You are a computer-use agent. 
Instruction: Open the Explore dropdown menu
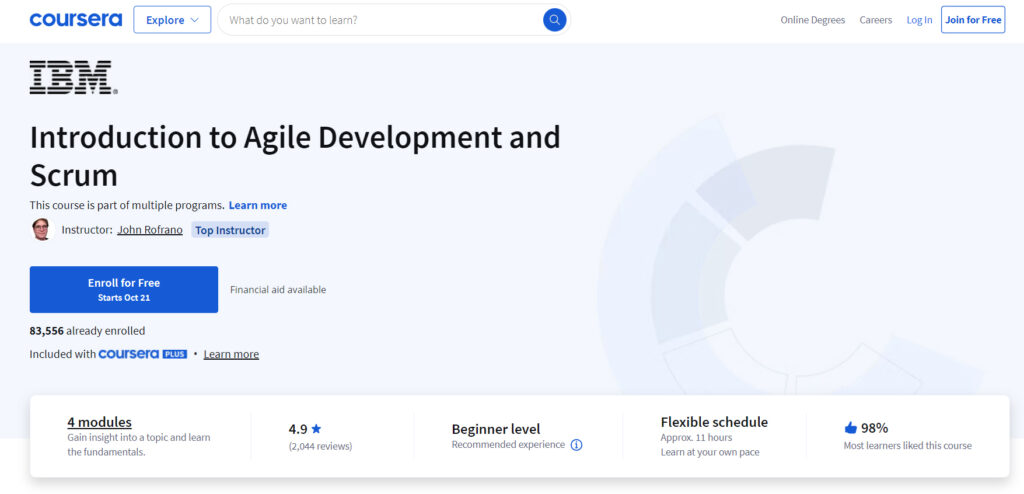(x=172, y=20)
